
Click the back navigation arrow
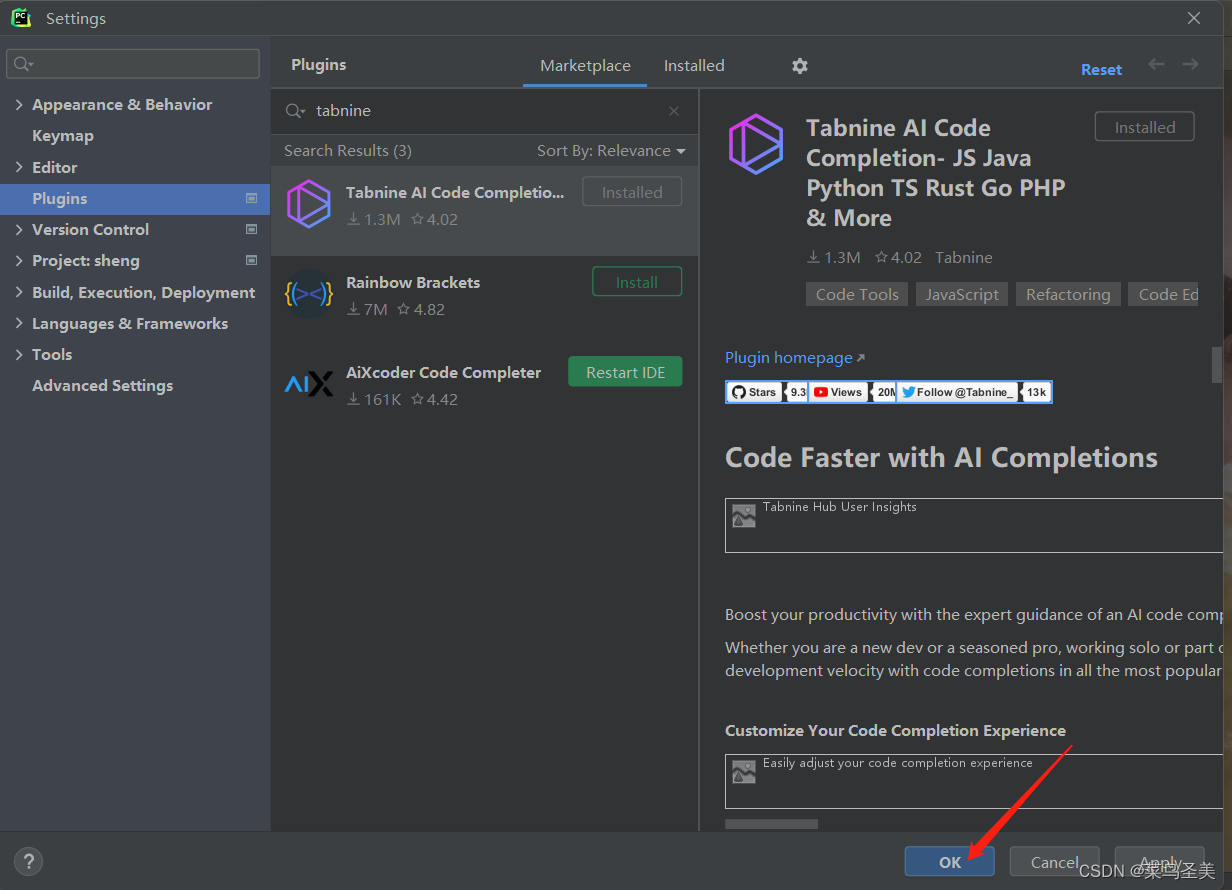(x=1156, y=64)
